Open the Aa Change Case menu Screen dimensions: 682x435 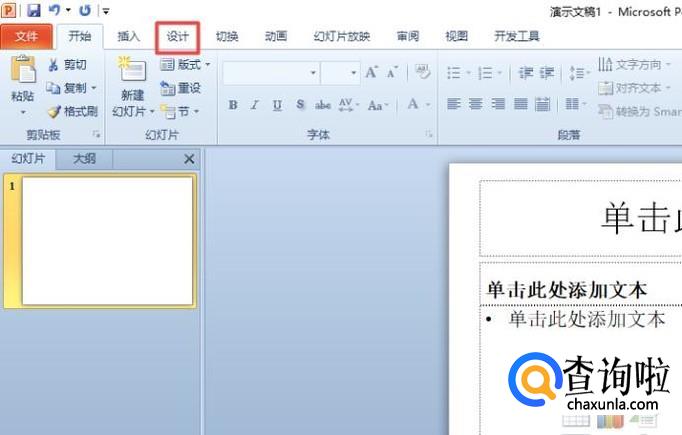click(x=378, y=105)
